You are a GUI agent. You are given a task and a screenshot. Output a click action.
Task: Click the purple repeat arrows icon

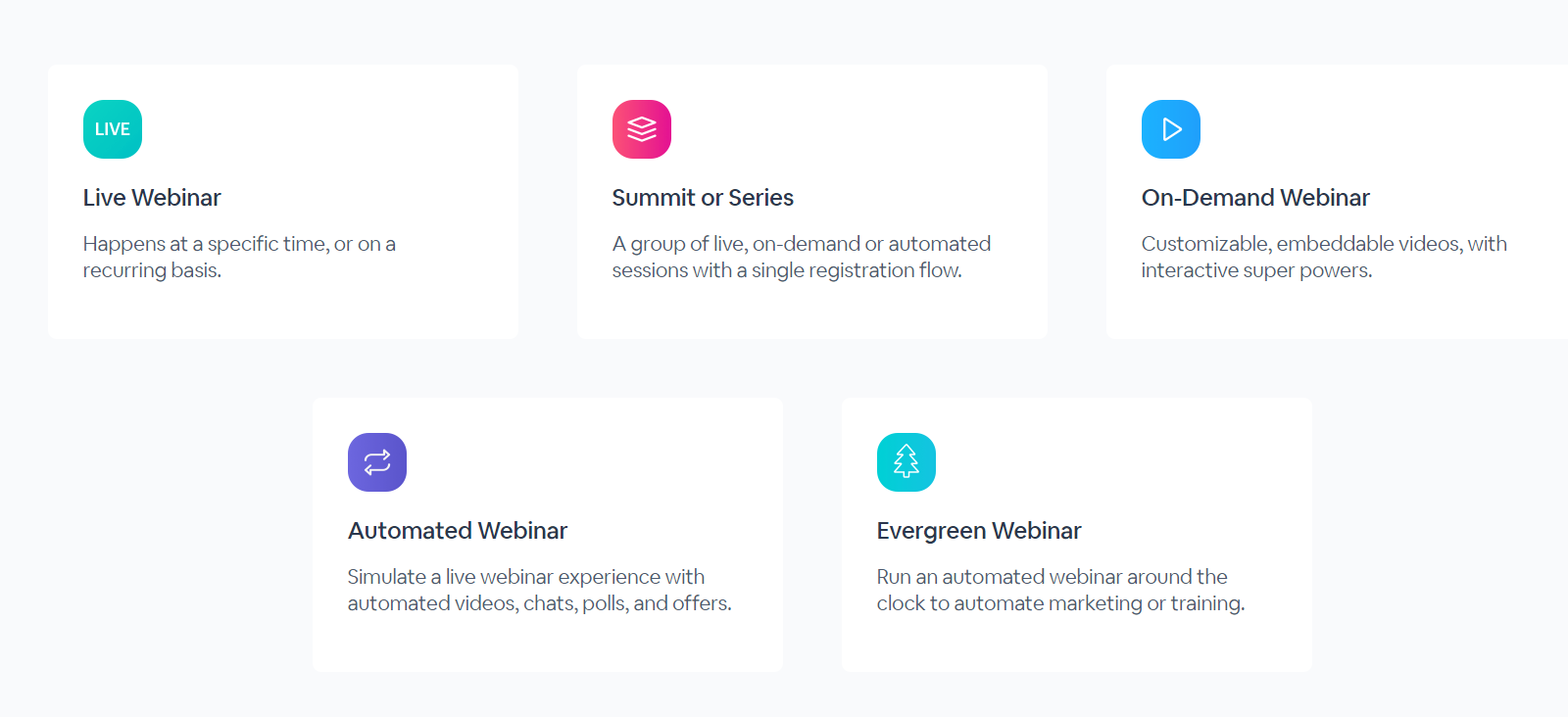click(377, 462)
